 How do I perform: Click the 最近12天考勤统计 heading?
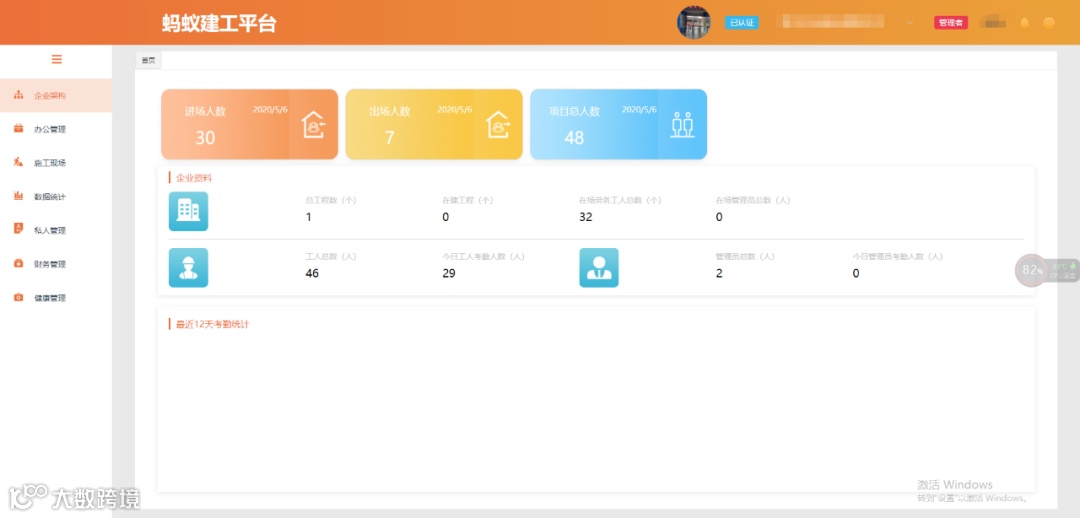(212, 324)
